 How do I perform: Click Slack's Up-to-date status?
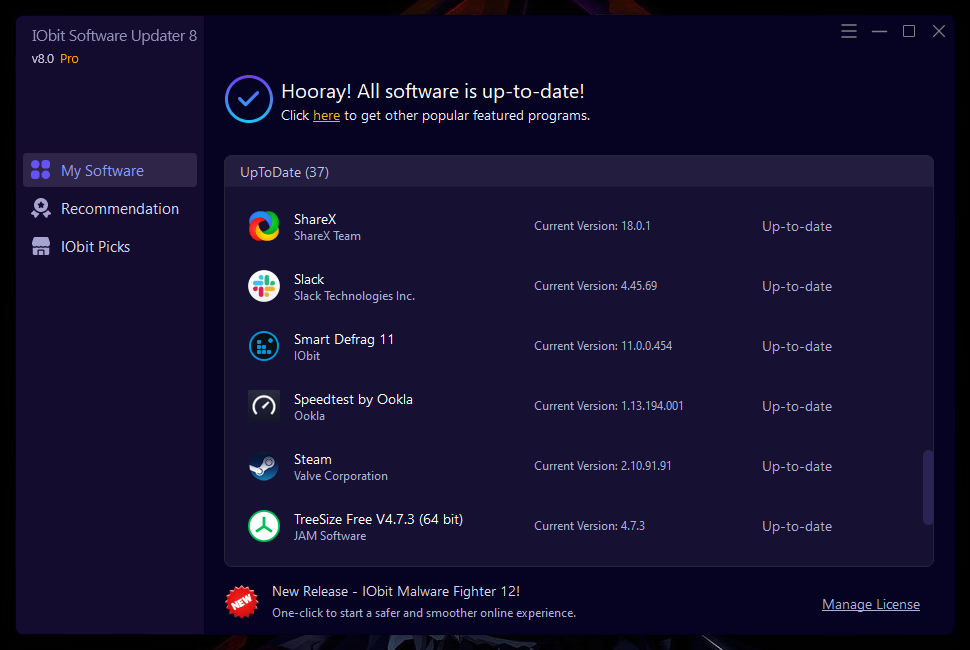797,286
